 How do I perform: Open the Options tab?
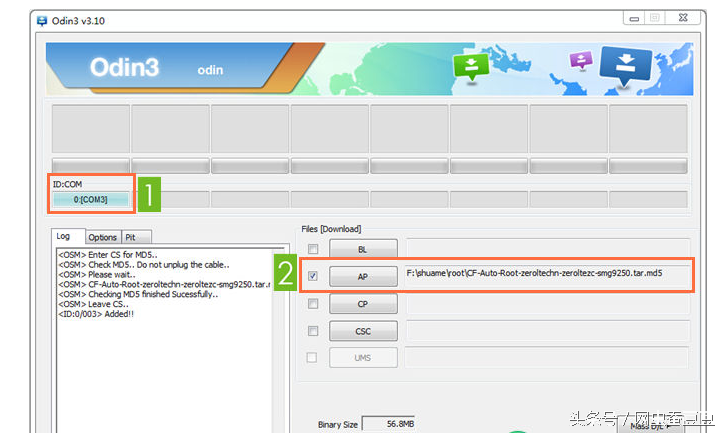[103, 237]
